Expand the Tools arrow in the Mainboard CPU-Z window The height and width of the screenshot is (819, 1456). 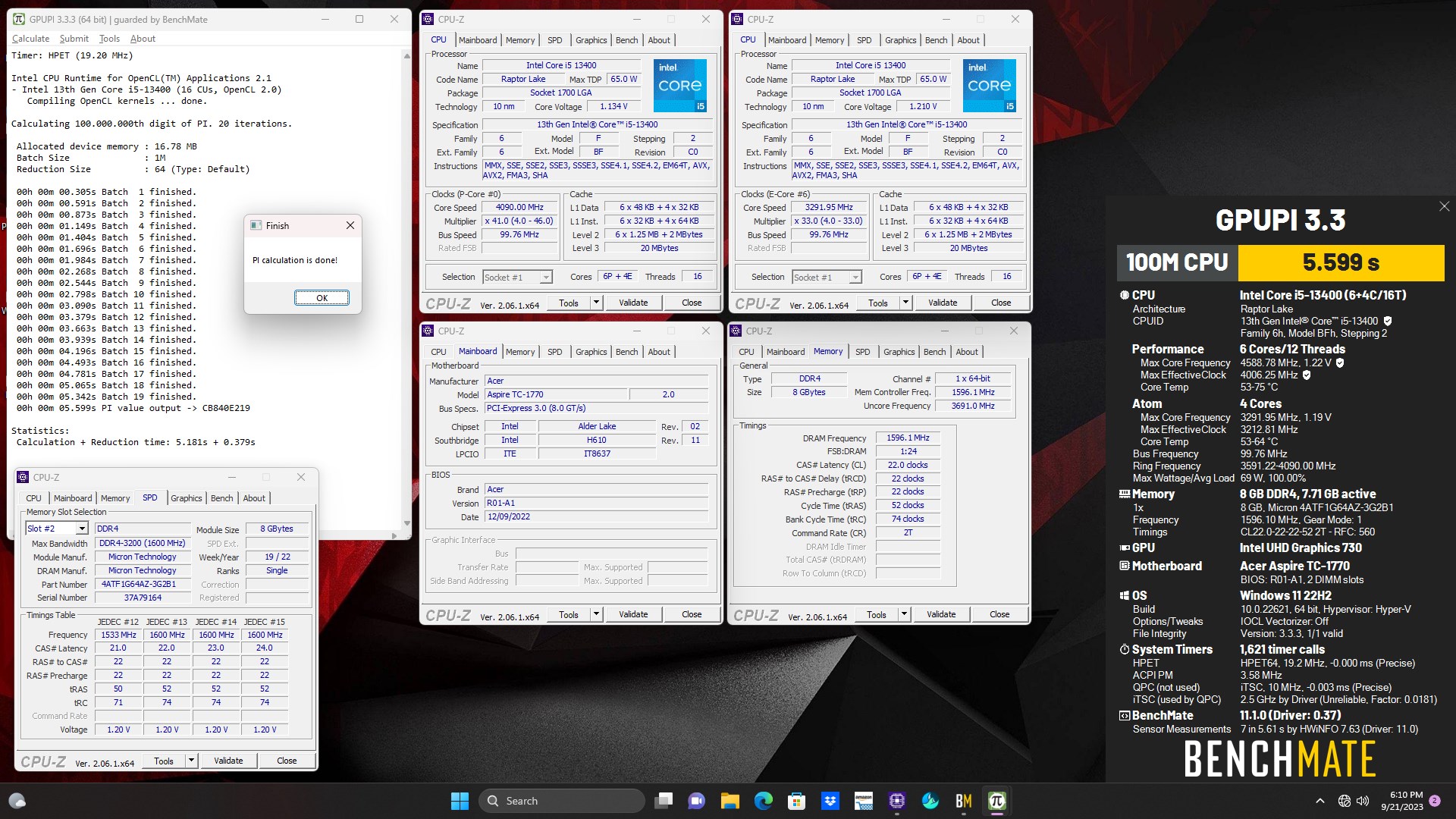point(596,614)
